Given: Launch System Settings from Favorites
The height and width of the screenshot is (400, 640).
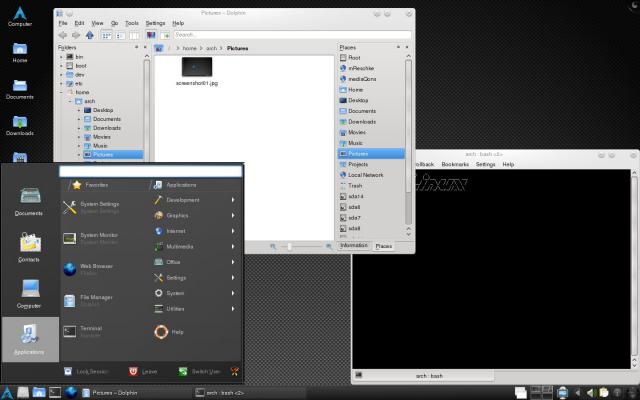Looking at the screenshot, I should [x=91, y=207].
